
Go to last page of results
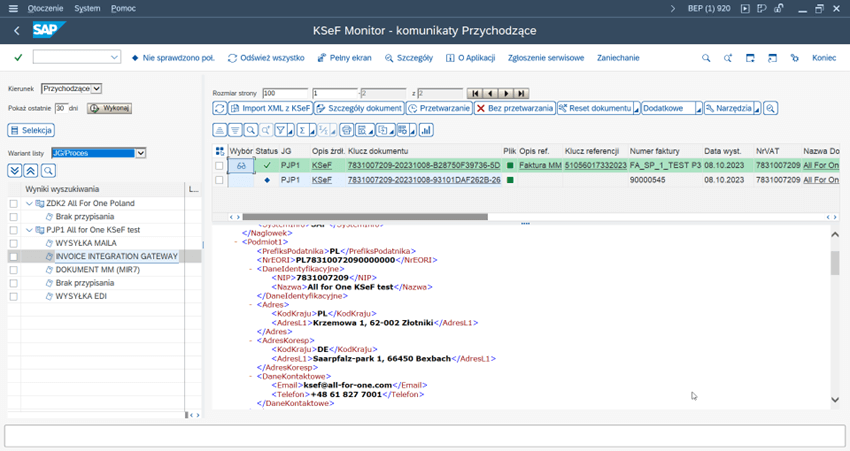click(x=521, y=93)
